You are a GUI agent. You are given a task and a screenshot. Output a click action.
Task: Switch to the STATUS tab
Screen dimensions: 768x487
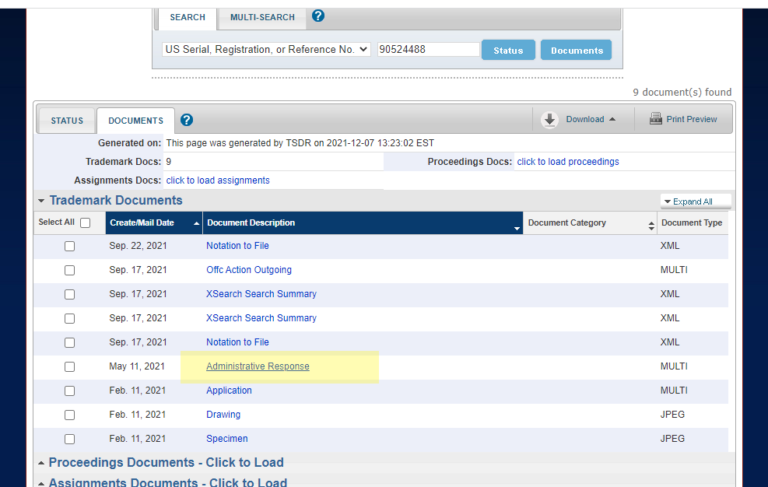point(67,121)
